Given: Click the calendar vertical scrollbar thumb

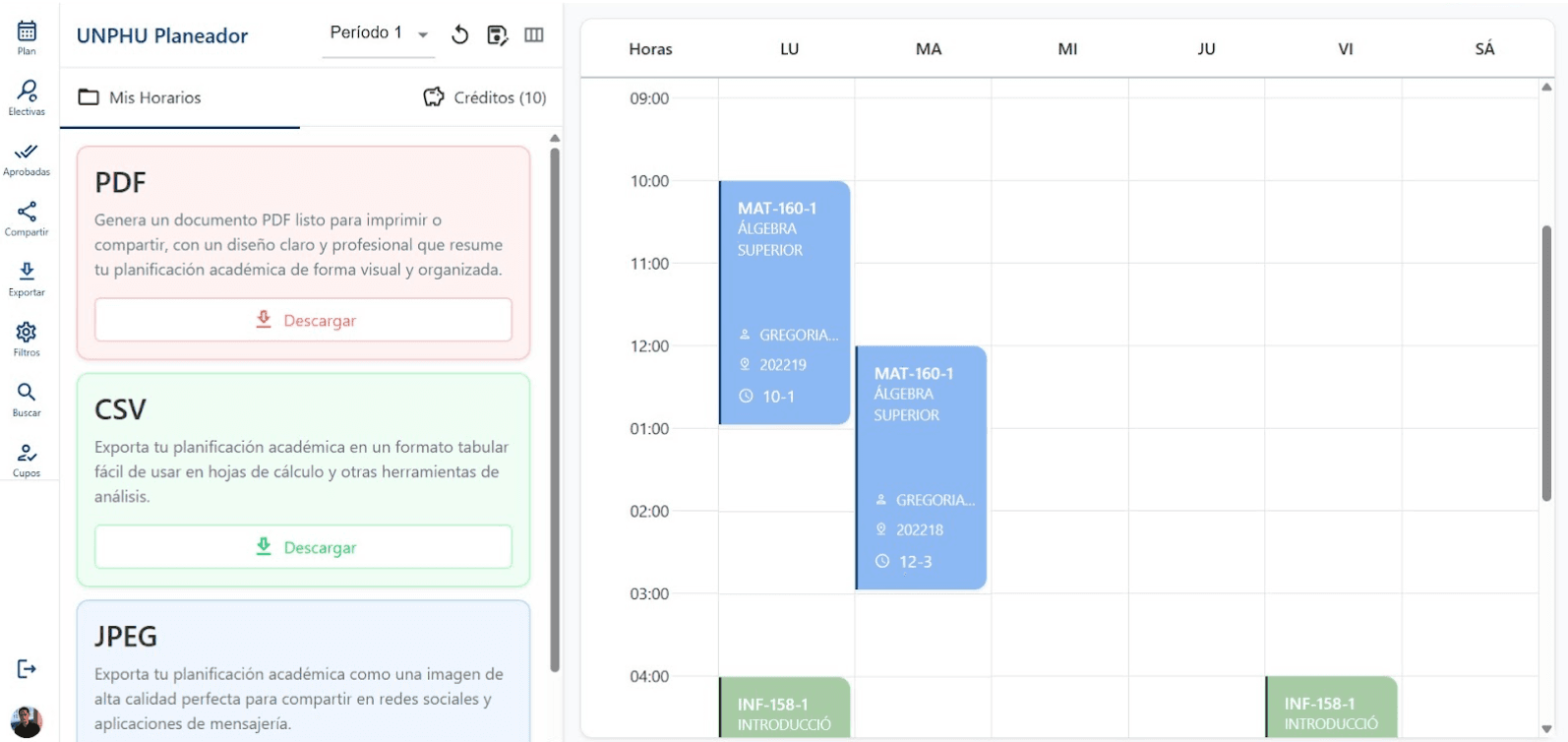Looking at the screenshot, I should 1546,364.
